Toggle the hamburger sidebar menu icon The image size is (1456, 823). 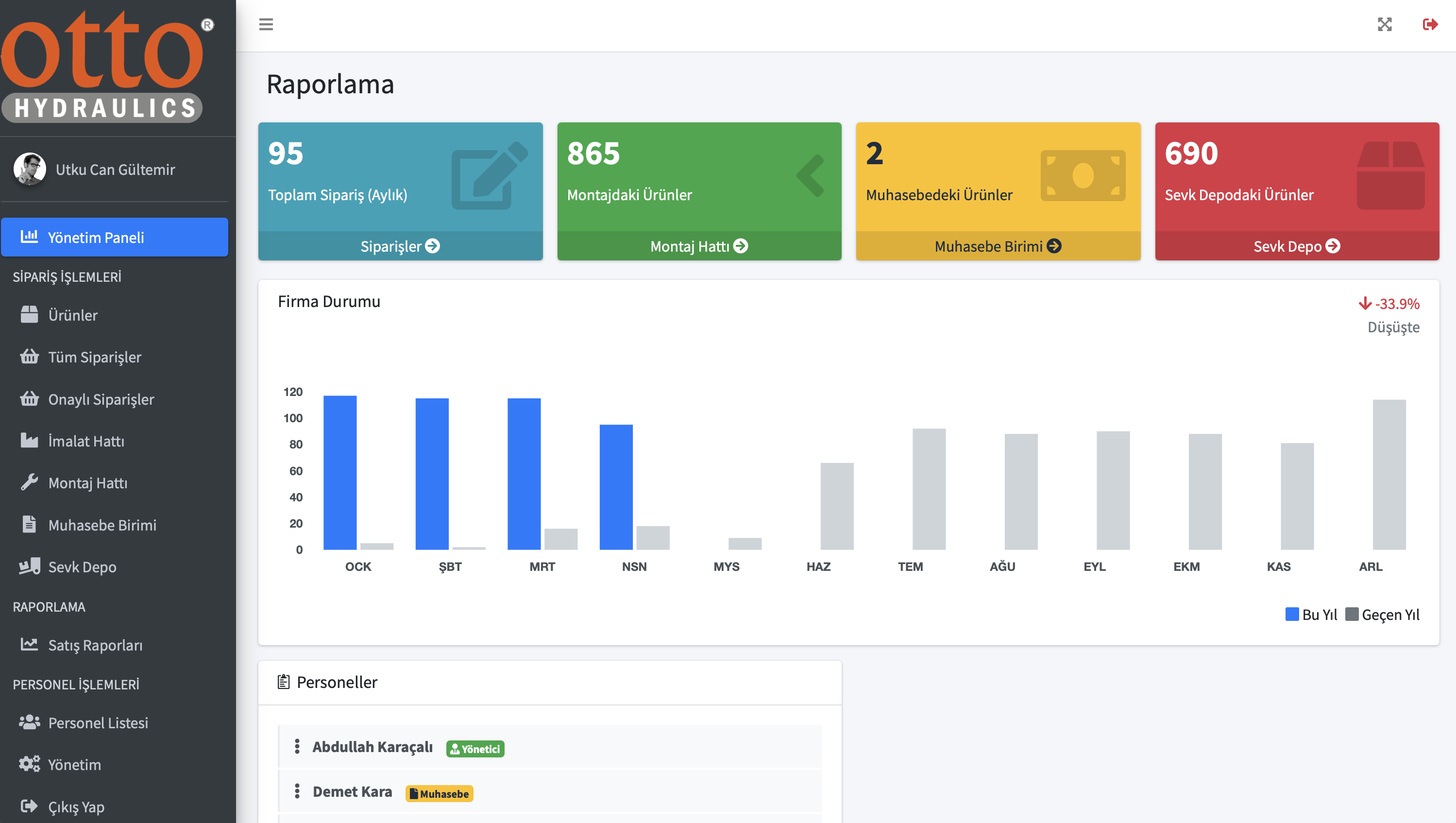(x=266, y=24)
